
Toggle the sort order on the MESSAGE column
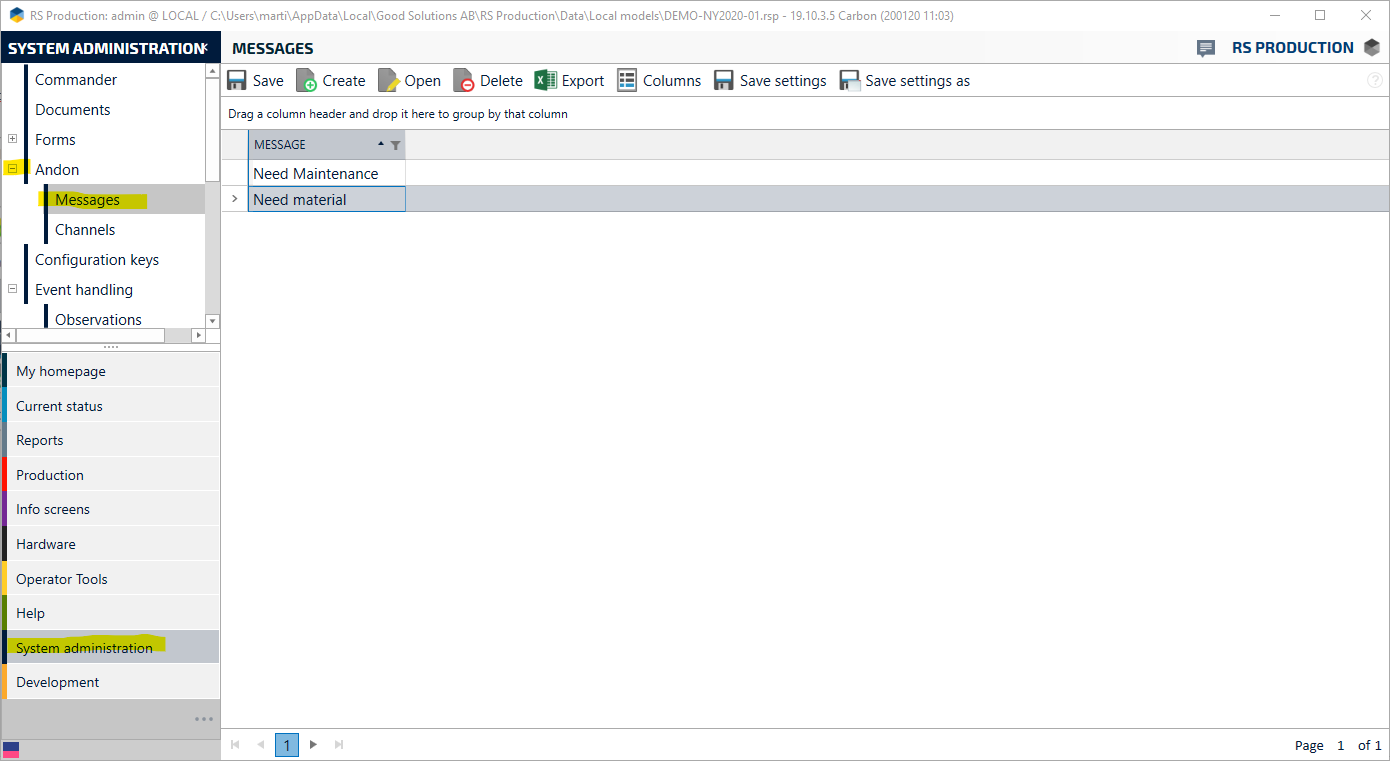pos(380,144)
